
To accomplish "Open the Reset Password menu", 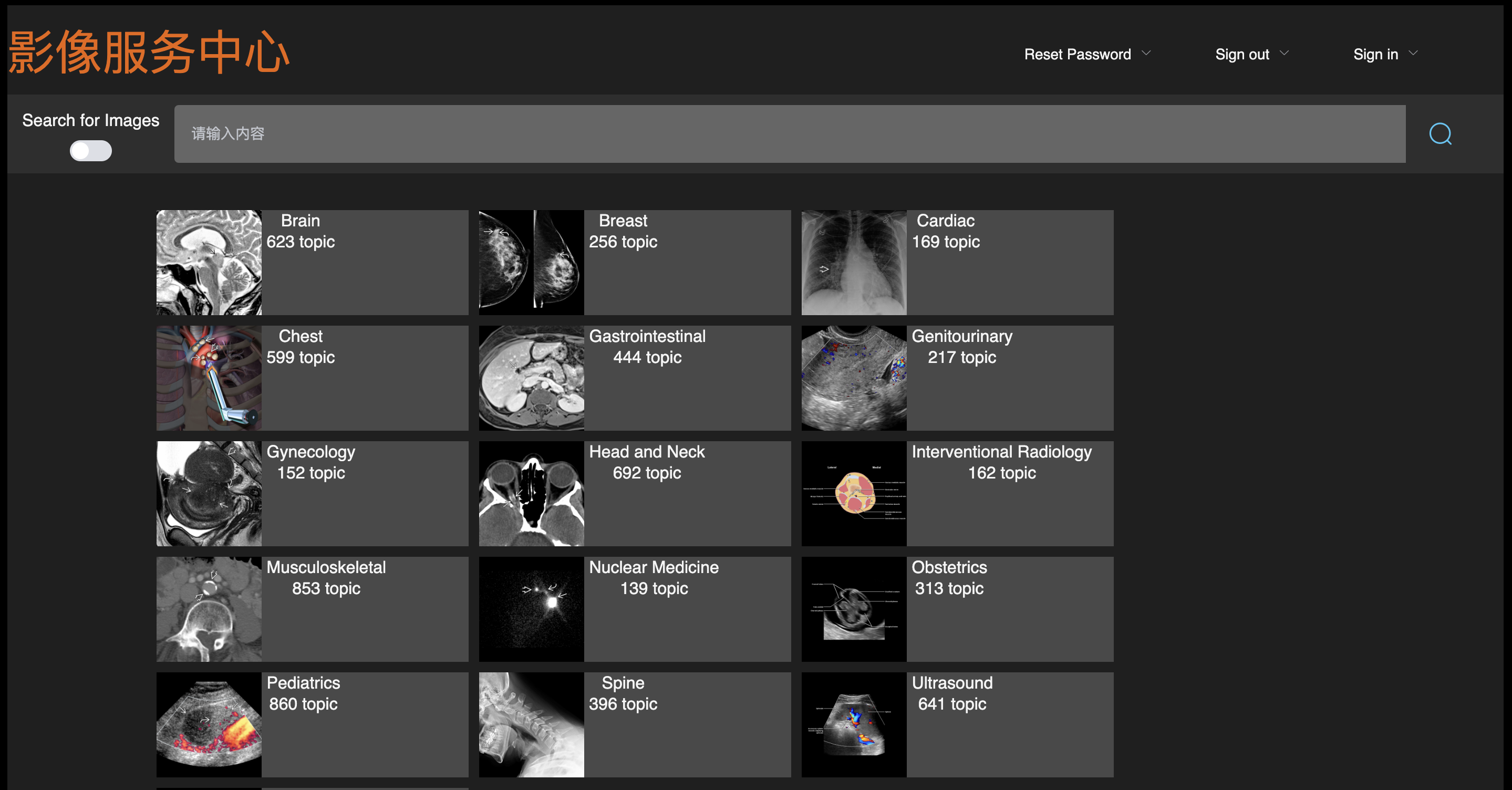I will pos(1077,55).
